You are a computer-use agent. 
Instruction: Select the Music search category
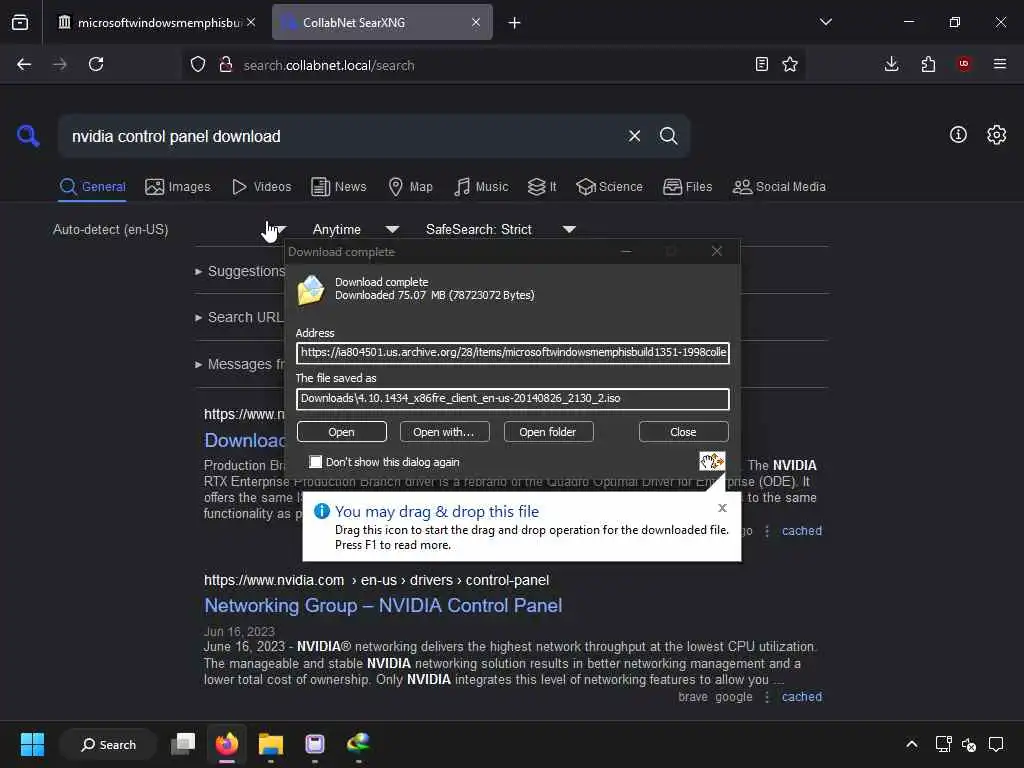(481, 187)
